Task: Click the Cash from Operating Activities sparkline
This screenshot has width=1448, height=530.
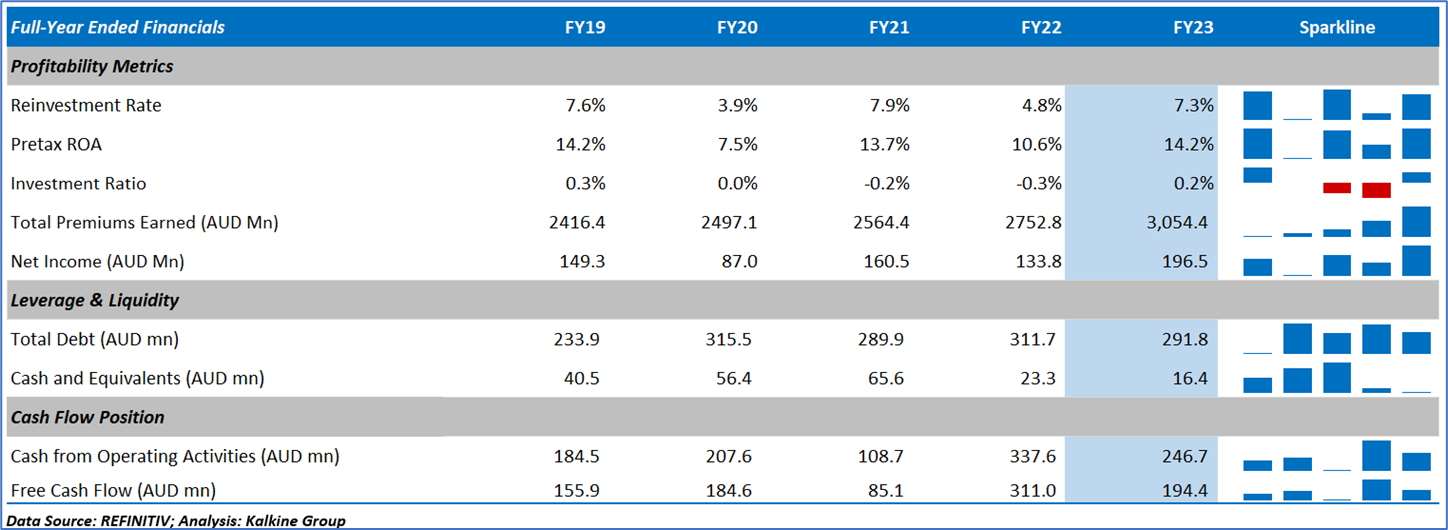Action: pyautogui.click(x=1336, y=456)
